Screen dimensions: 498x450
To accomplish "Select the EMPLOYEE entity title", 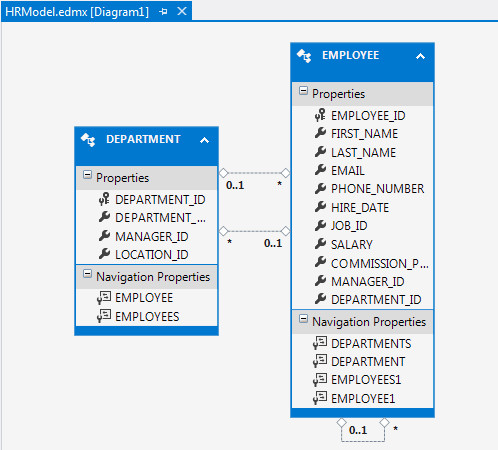I will coord(351,55).
